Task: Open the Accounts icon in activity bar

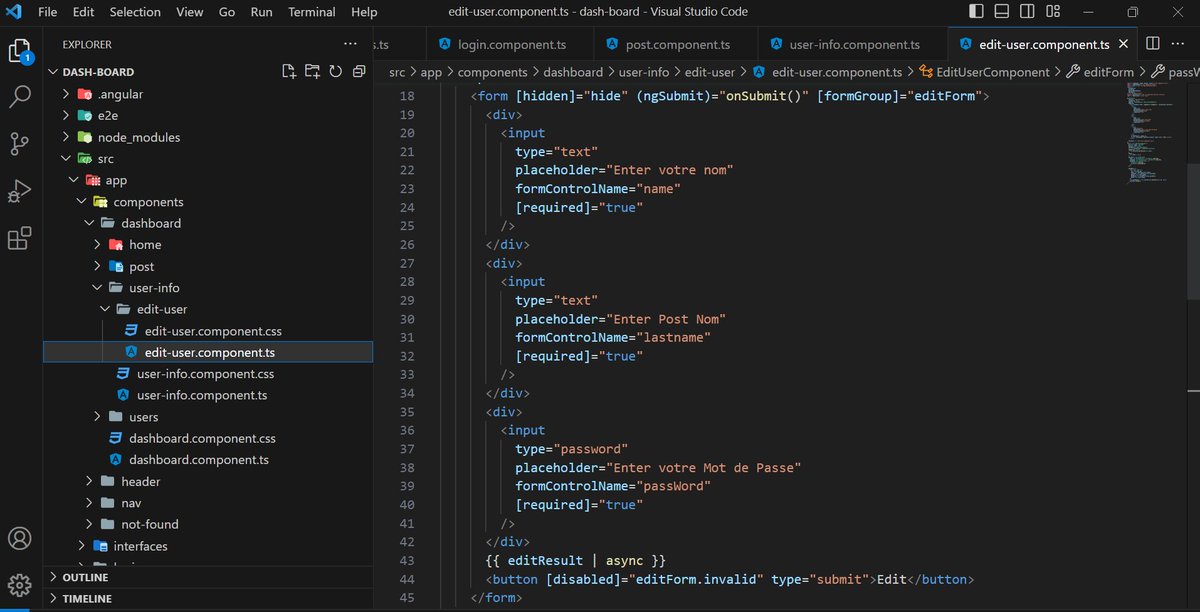Action: (20, 538)
